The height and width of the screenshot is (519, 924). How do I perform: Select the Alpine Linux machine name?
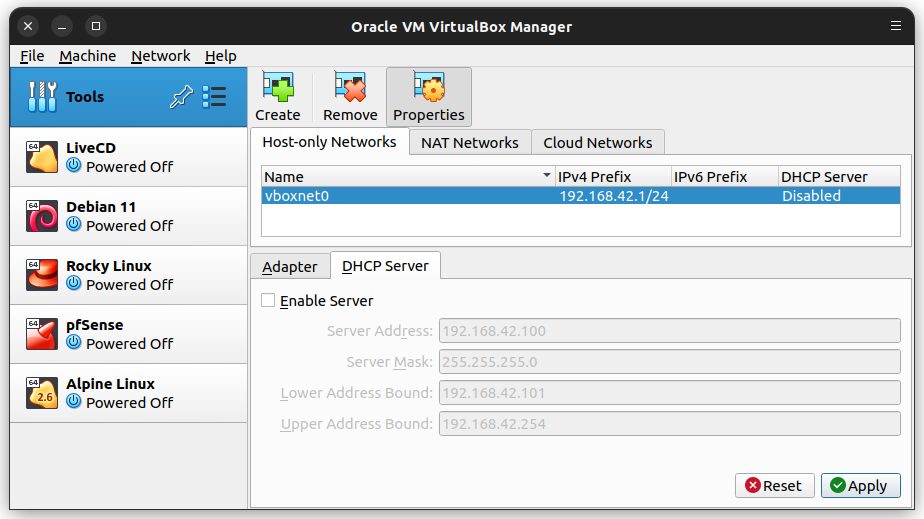coord(110,384)
